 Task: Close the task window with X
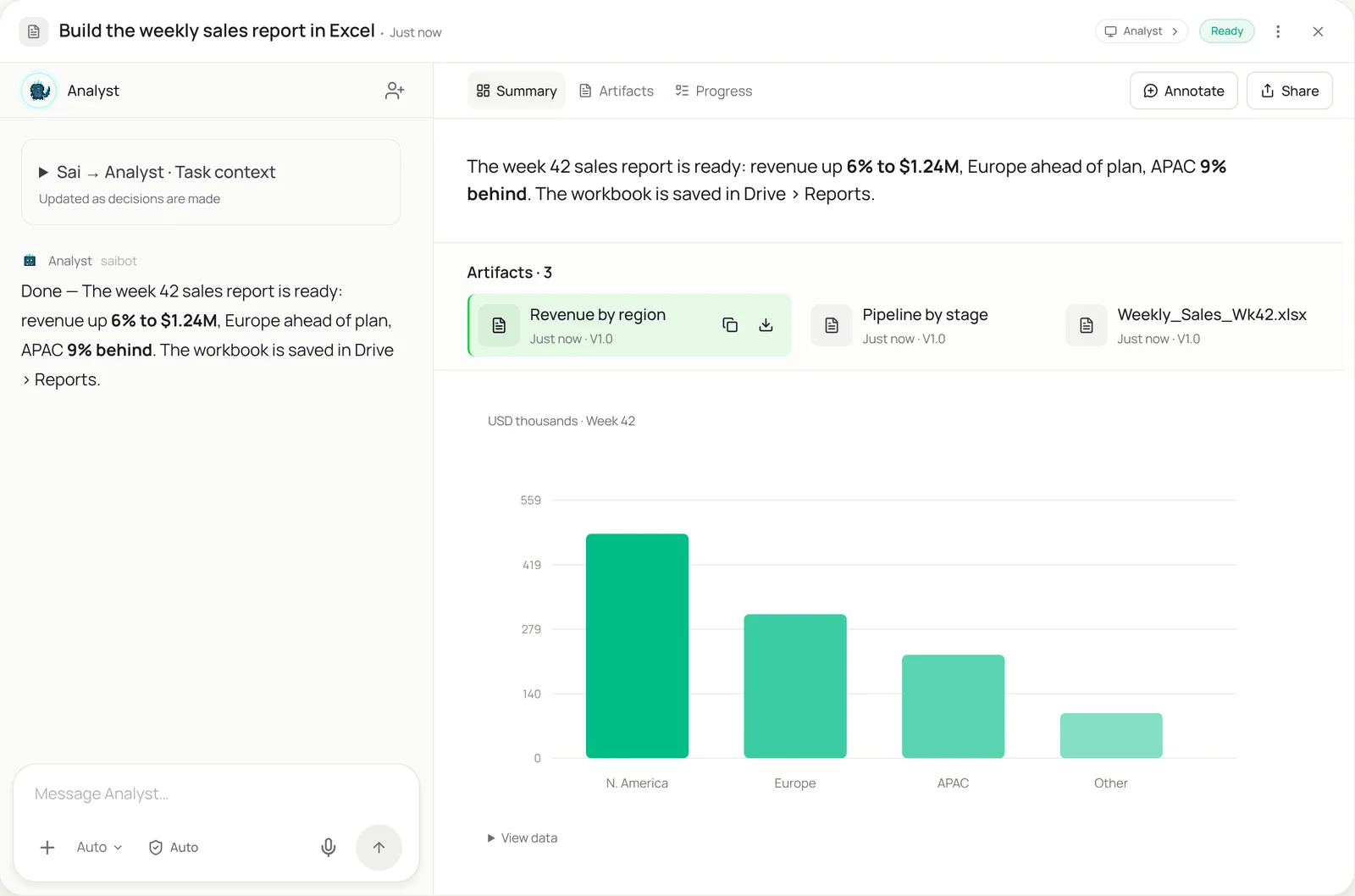click(x=1318, y=31)
